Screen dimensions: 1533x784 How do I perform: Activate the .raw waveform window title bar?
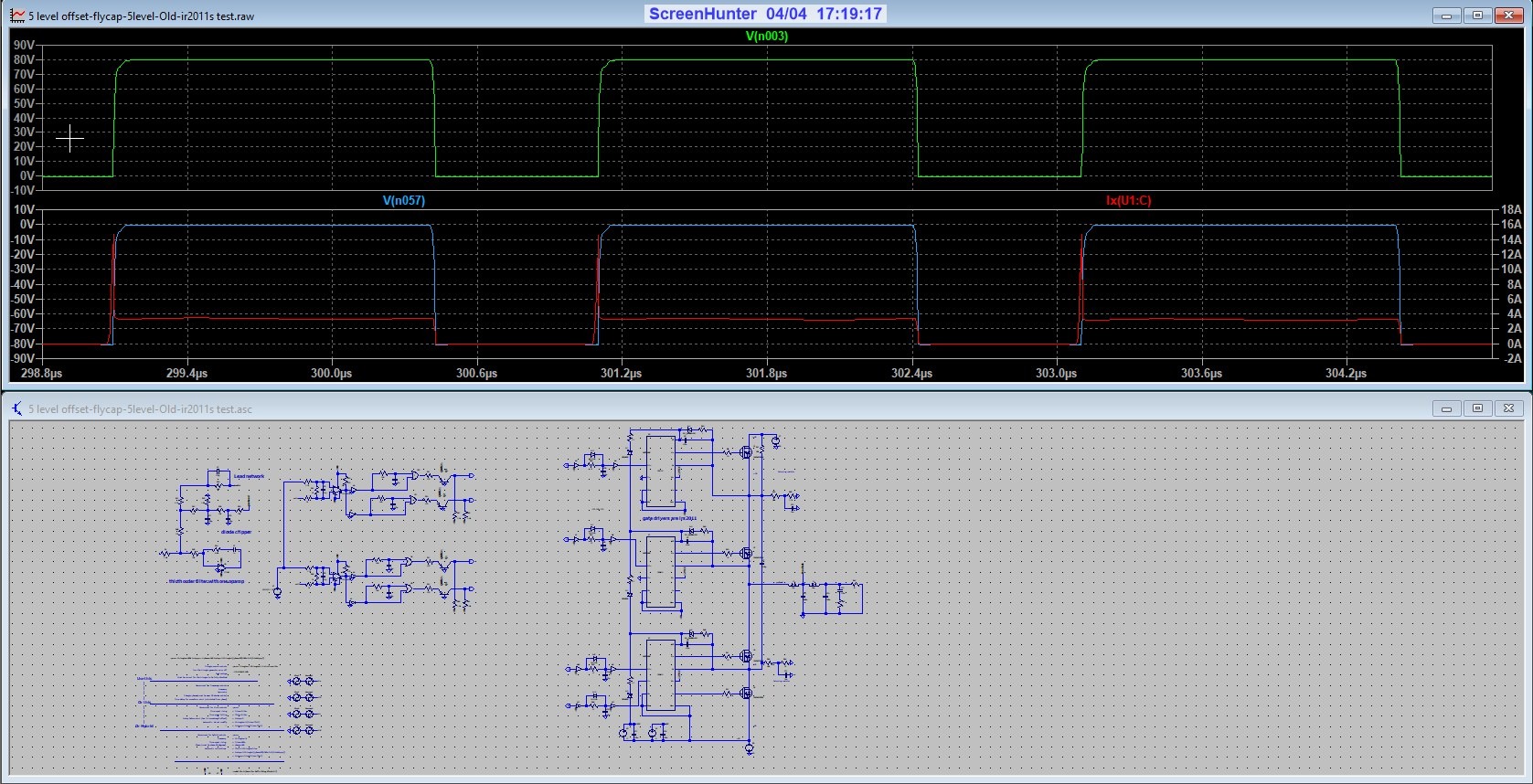pyautogui.click(x=766, y=16)
